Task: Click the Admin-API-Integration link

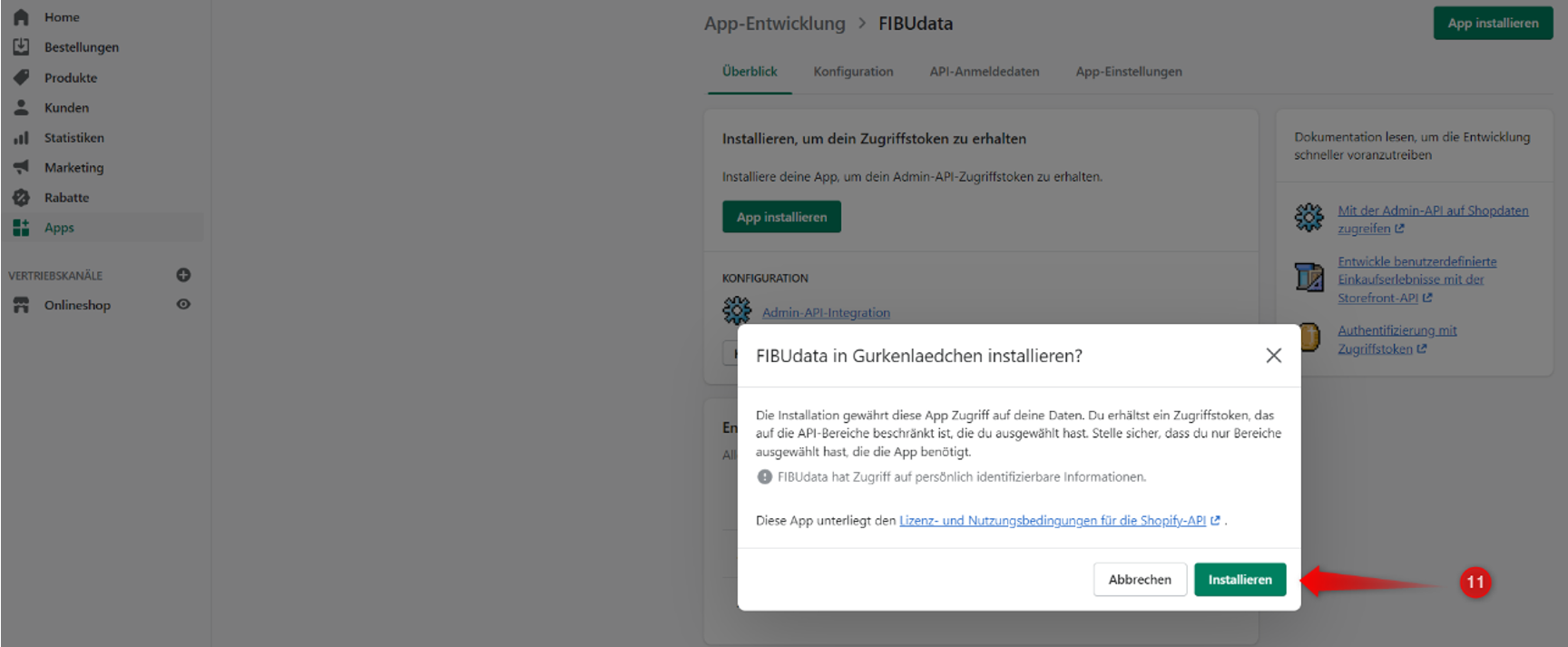Action: point(826,313)
